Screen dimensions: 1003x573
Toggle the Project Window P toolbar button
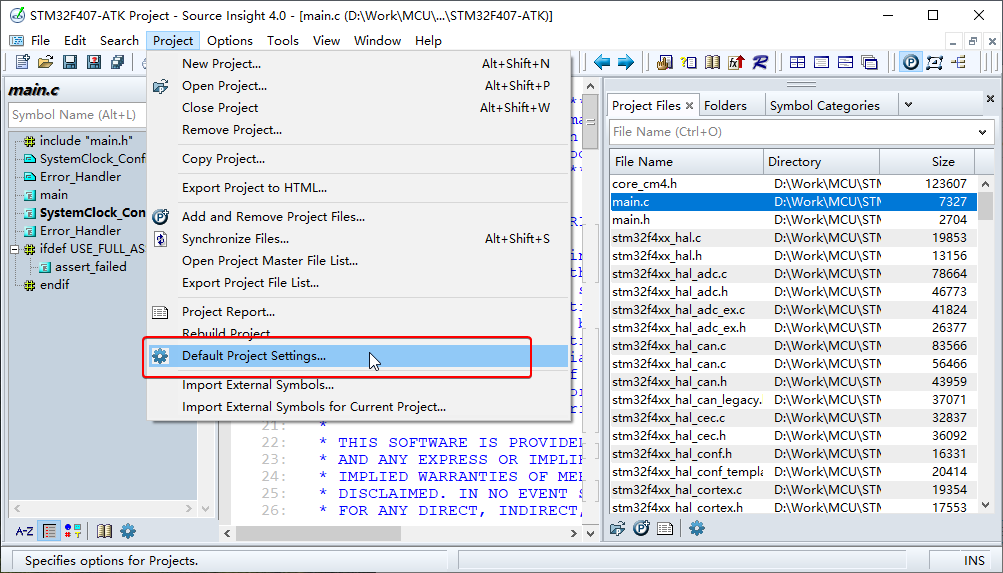coord(911,62)
